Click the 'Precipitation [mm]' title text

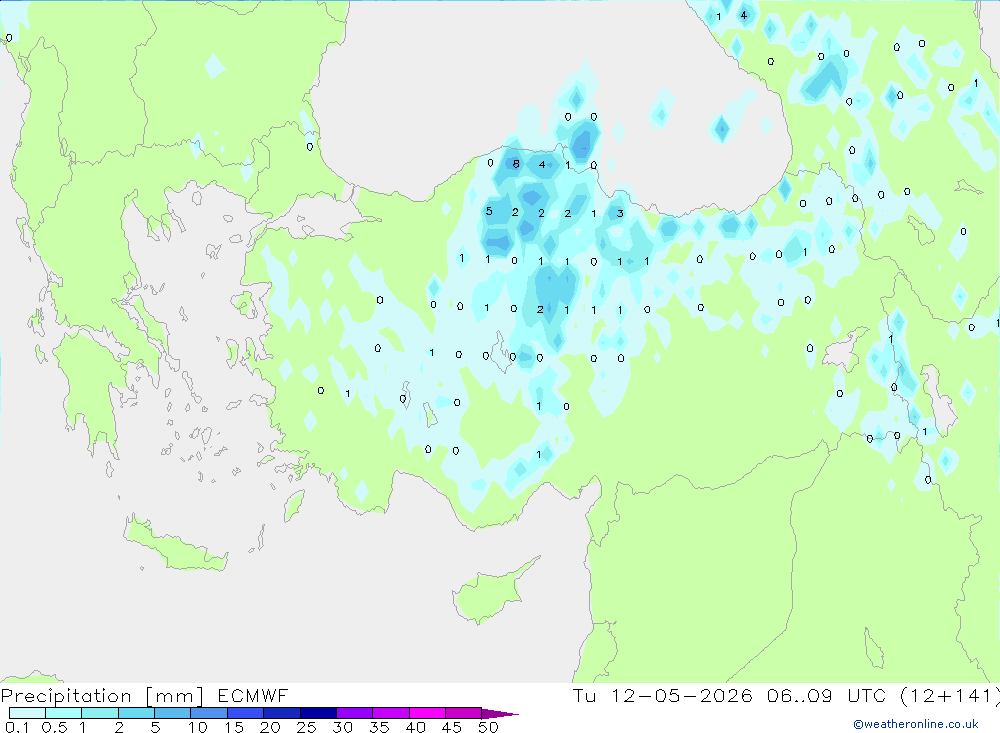coord(102,696)
